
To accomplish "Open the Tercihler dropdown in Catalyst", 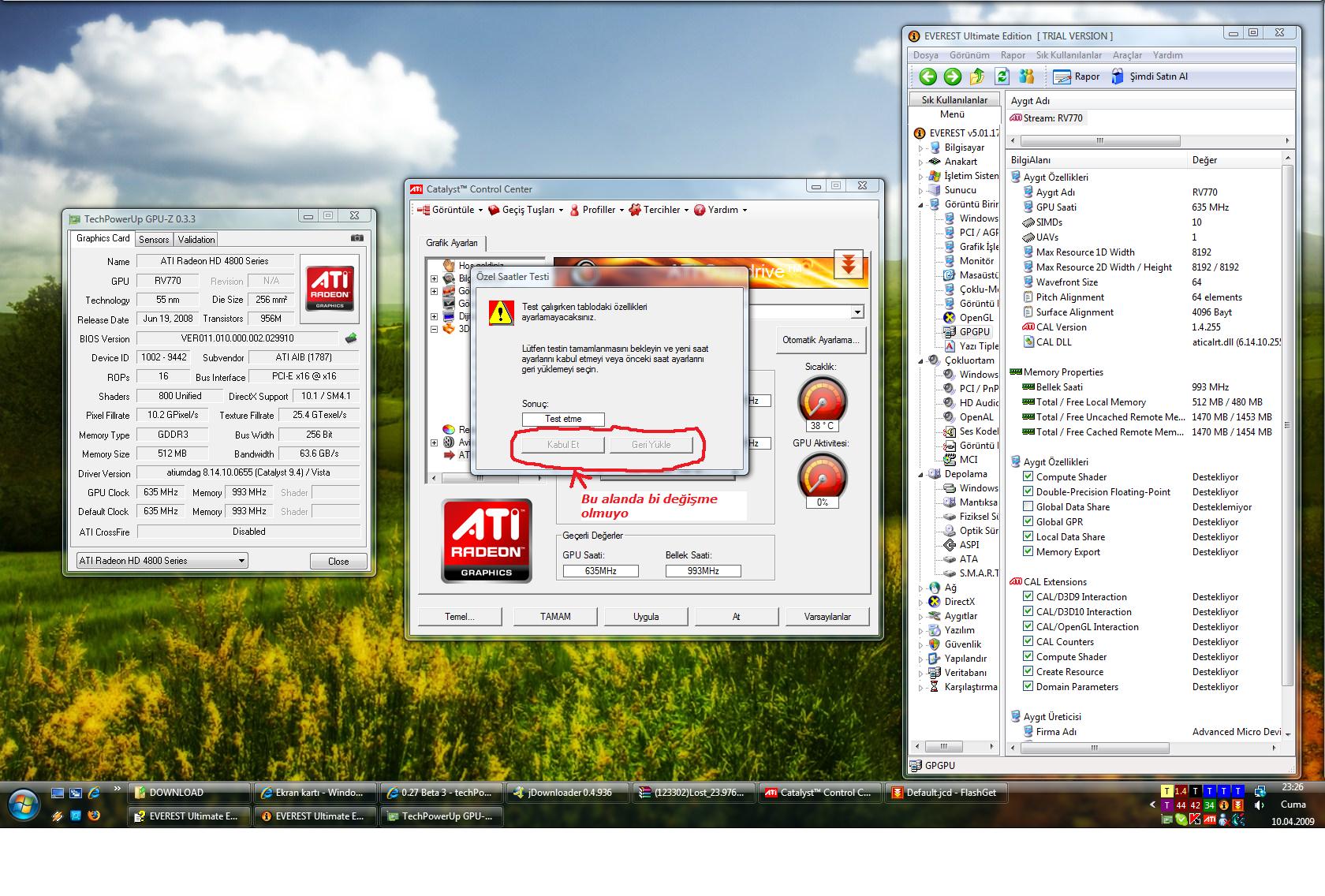I will 659,210.
